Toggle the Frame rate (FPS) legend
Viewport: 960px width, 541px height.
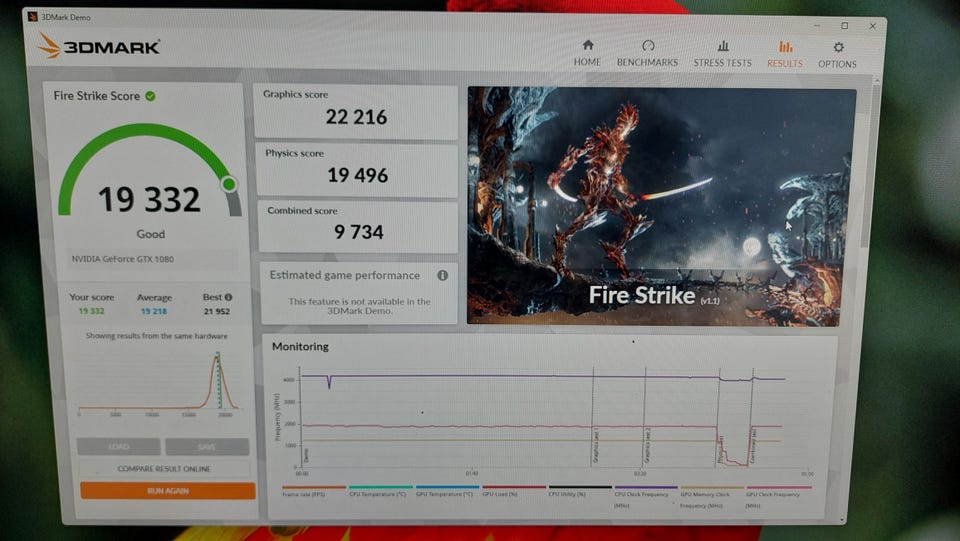[312, 492]
